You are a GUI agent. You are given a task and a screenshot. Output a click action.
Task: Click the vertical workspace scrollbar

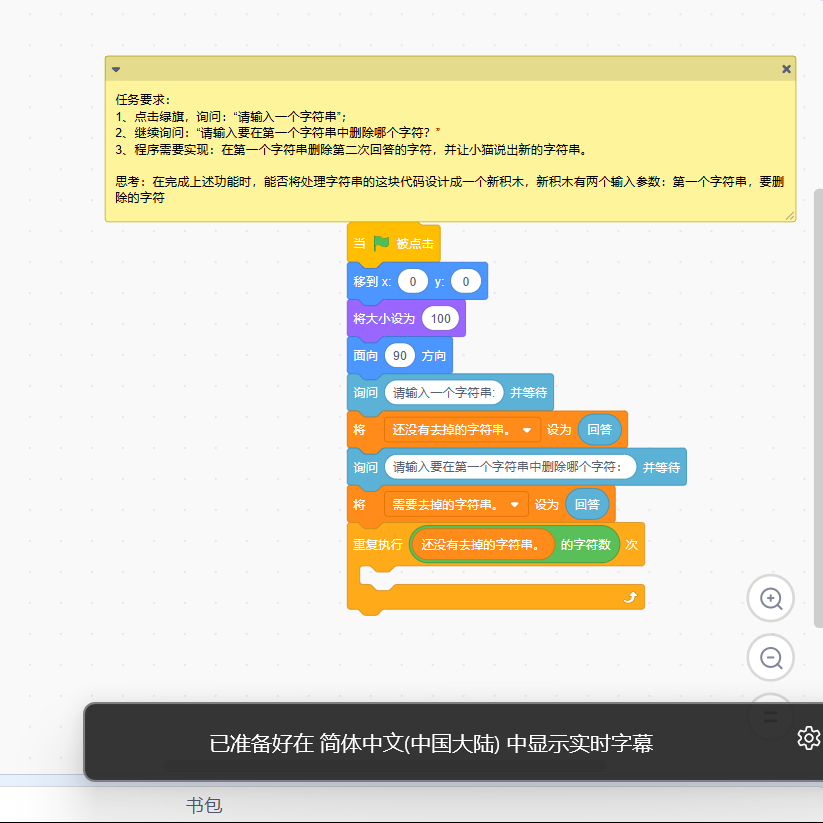[818, 408]
